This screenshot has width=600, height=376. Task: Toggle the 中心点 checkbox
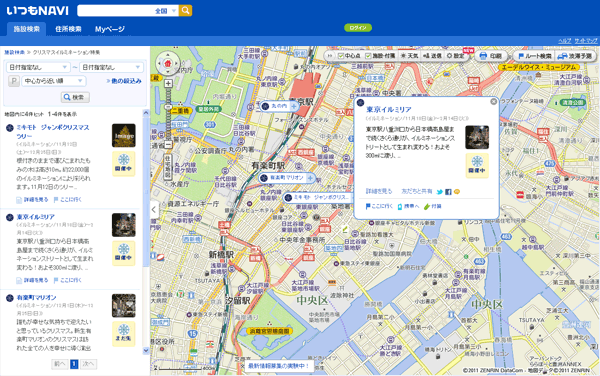coord(349,56)
